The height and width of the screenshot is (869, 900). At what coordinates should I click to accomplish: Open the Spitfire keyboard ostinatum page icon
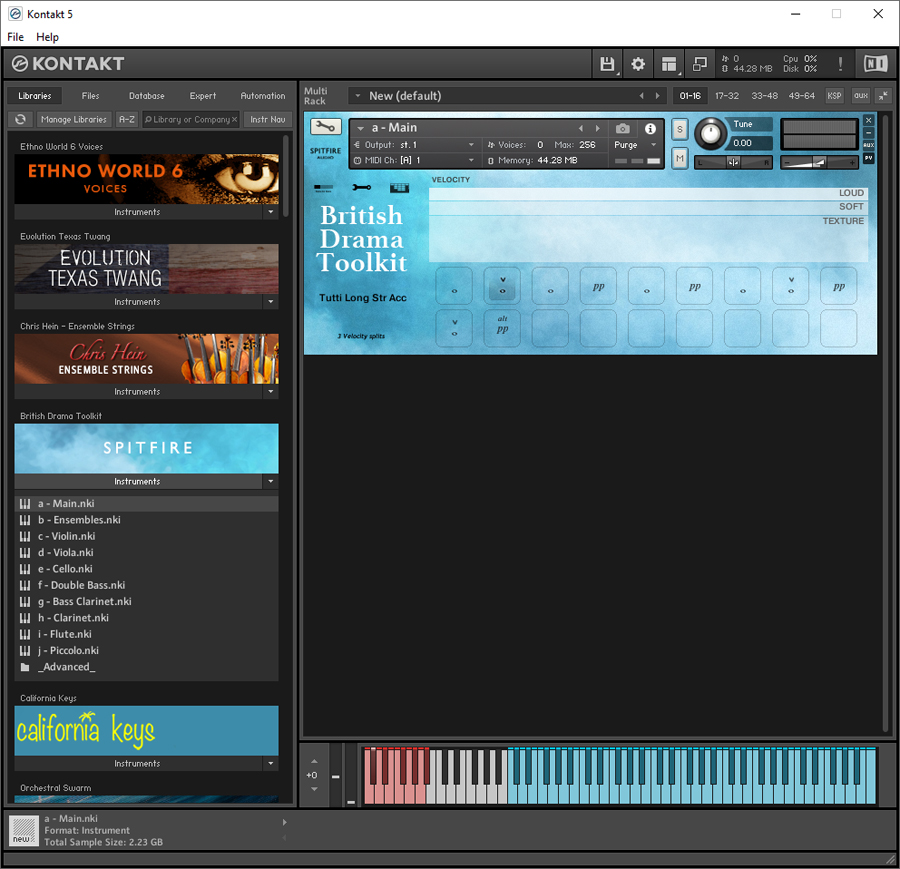(x=399, y=188)
